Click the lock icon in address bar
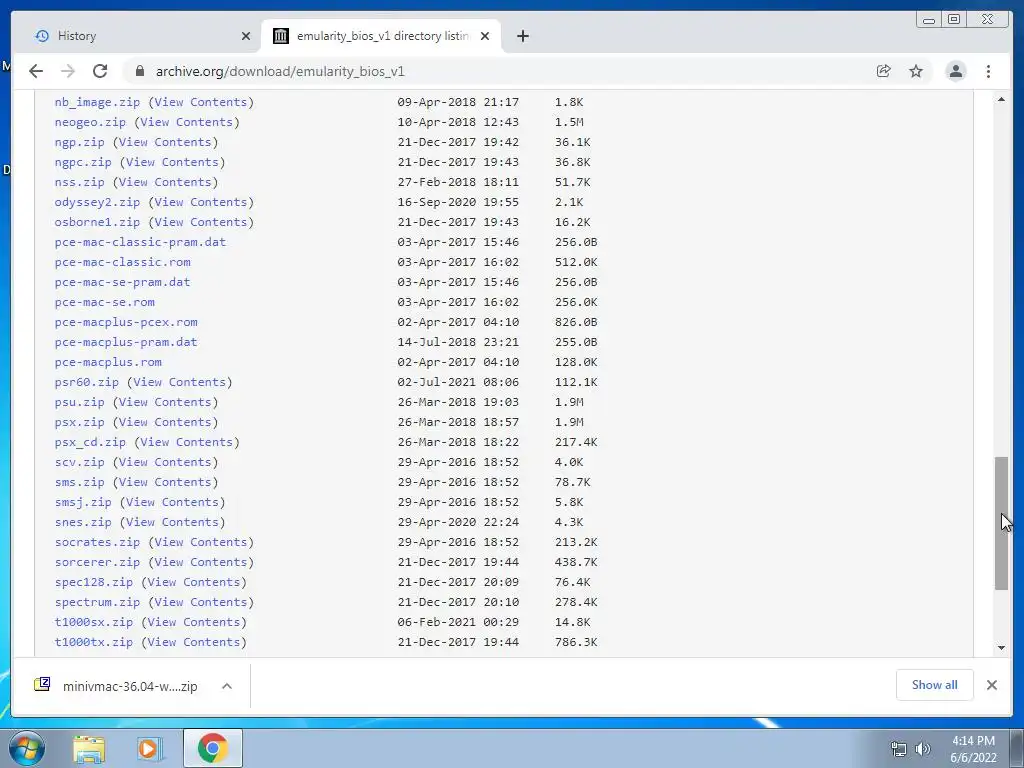 pyautogui.click(x=140, y=71)
